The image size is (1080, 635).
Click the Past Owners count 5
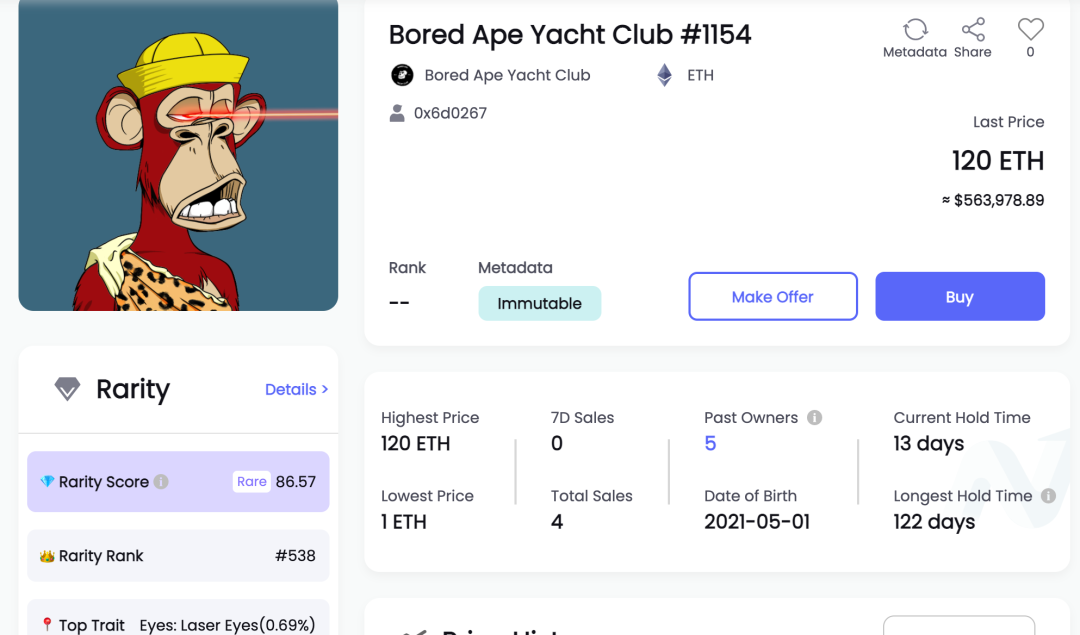[710, 444]
